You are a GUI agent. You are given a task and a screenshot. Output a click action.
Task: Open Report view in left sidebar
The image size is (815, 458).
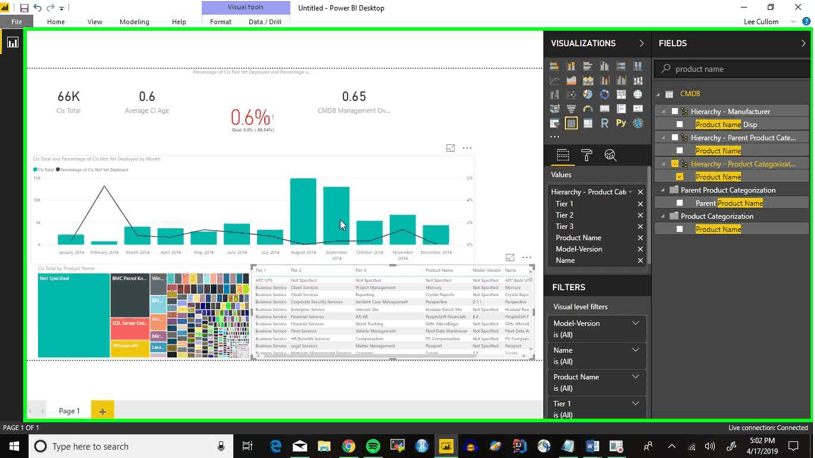point(12,43)
